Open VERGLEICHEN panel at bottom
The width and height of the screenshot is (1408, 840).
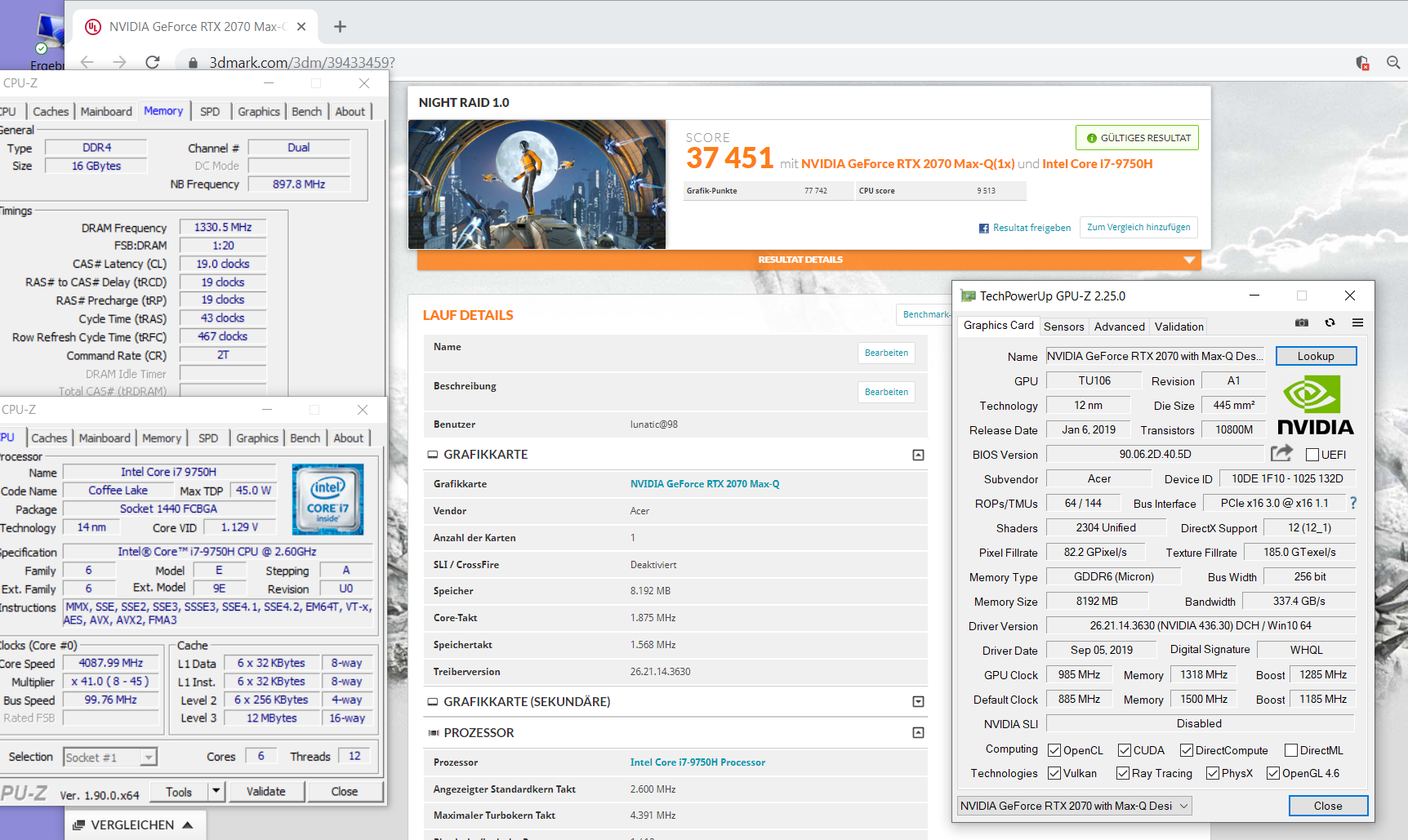[x=134, y=825]
